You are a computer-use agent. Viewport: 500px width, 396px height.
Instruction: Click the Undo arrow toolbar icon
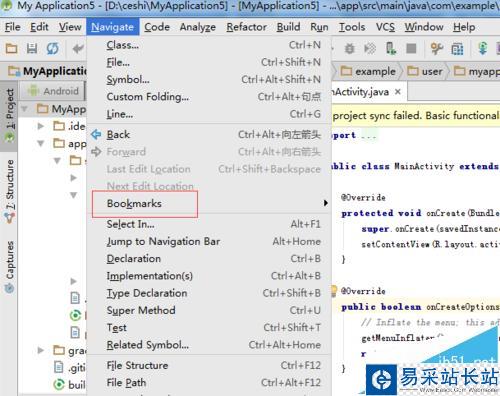(78, 49)
